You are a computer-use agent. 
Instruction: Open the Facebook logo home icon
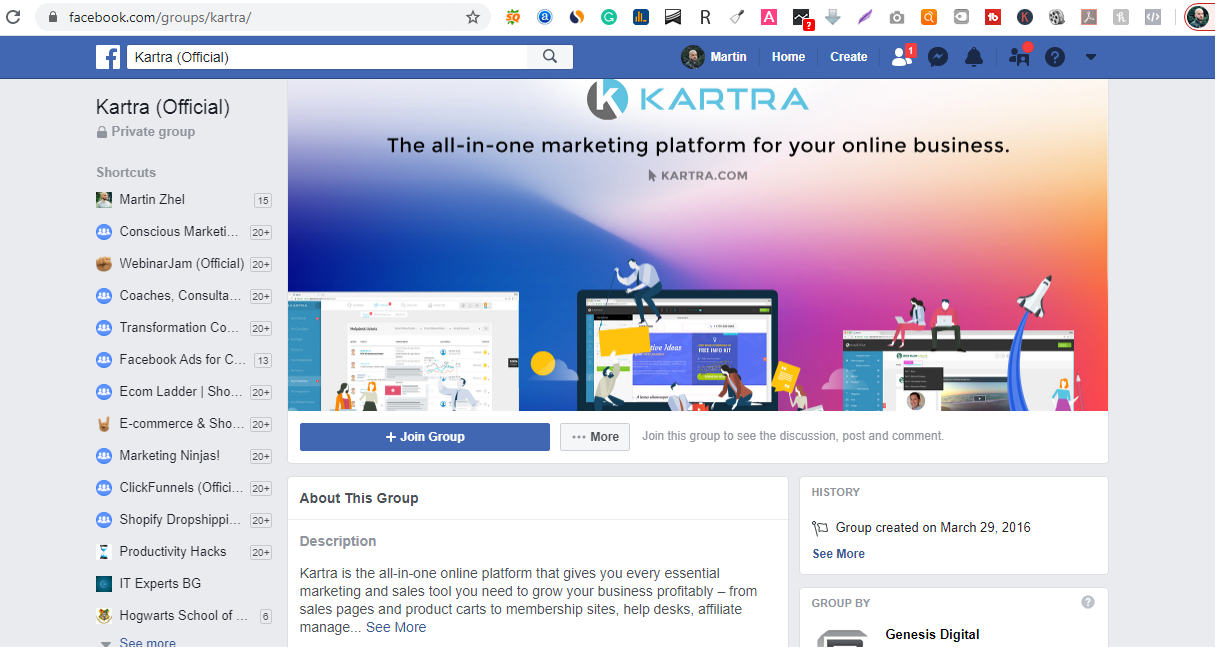[108, 57]
